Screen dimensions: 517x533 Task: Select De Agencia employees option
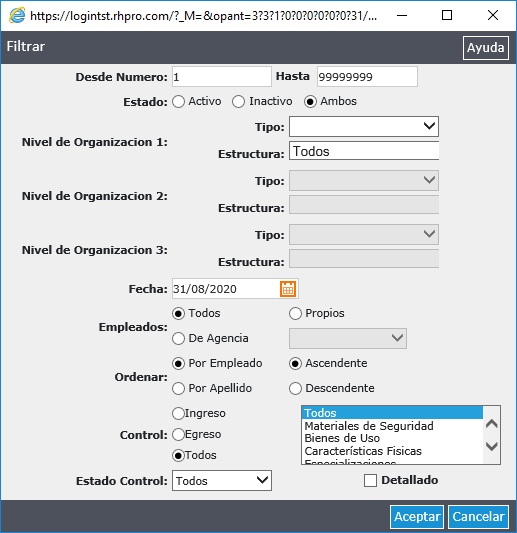point(178,339)
